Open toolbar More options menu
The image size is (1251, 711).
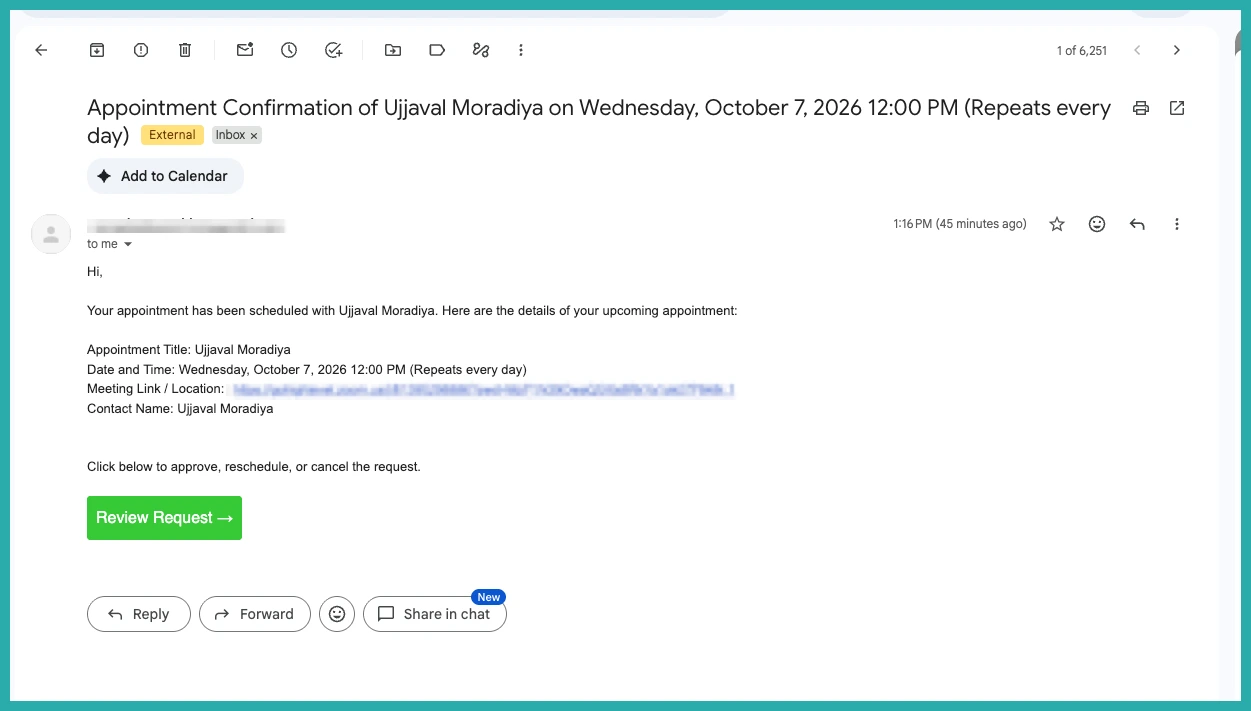point(521,50)
